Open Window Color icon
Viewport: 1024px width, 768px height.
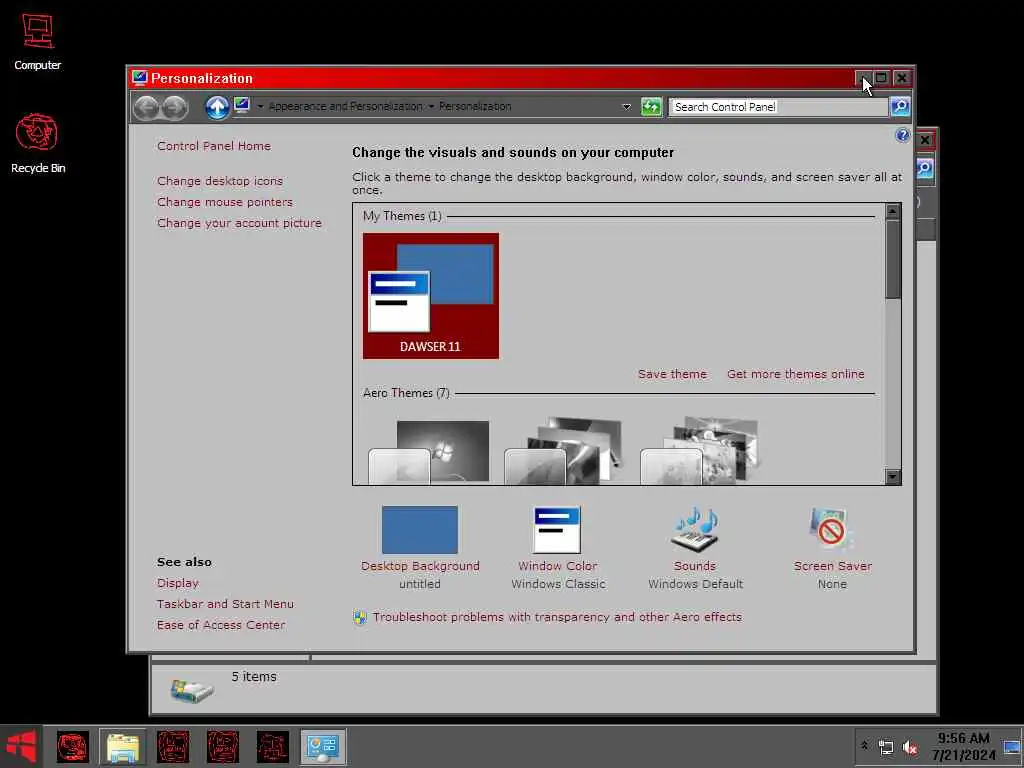pos(557,530)
